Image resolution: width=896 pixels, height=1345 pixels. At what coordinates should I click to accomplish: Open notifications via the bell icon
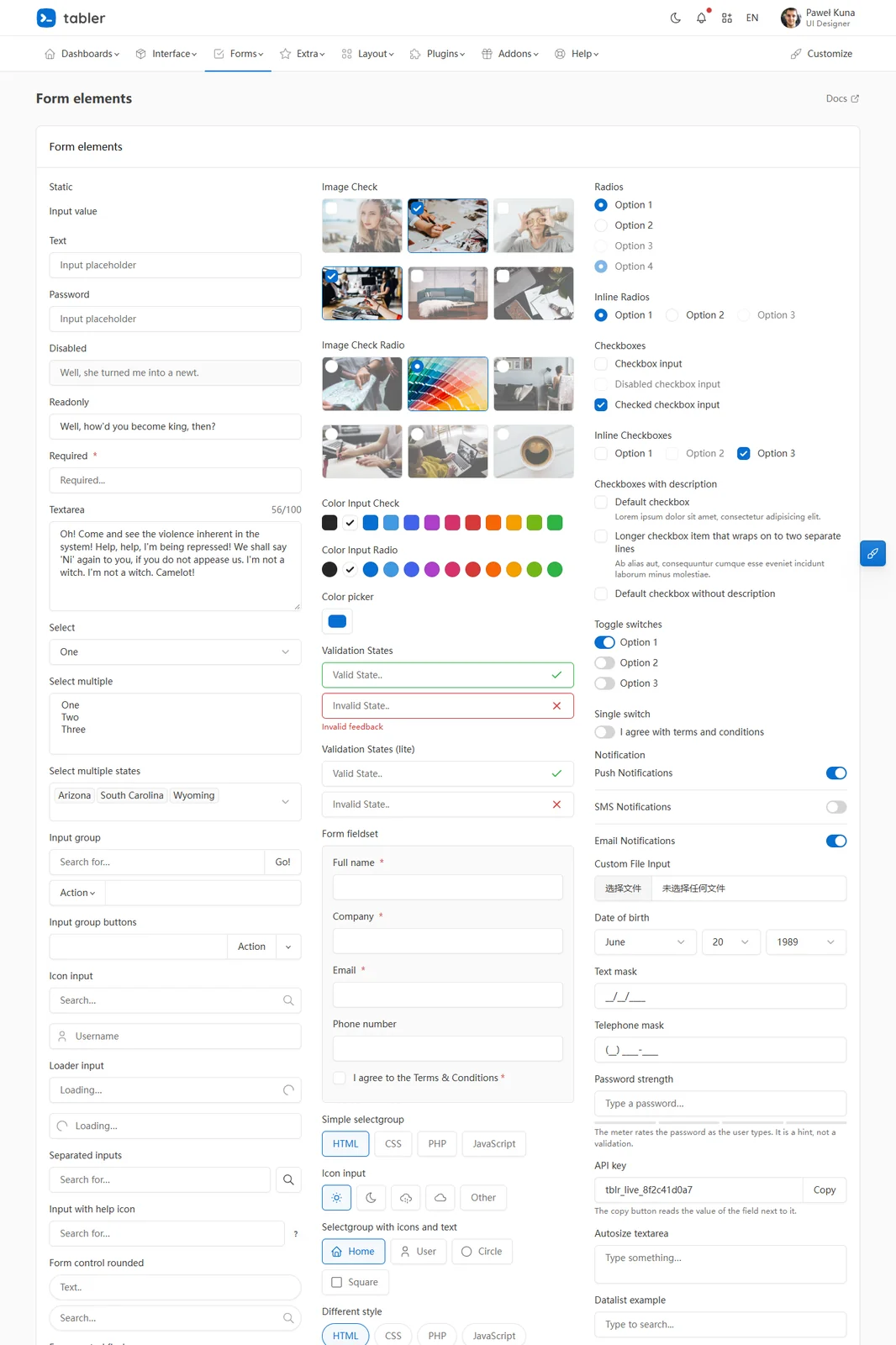[x=701, y=18]
